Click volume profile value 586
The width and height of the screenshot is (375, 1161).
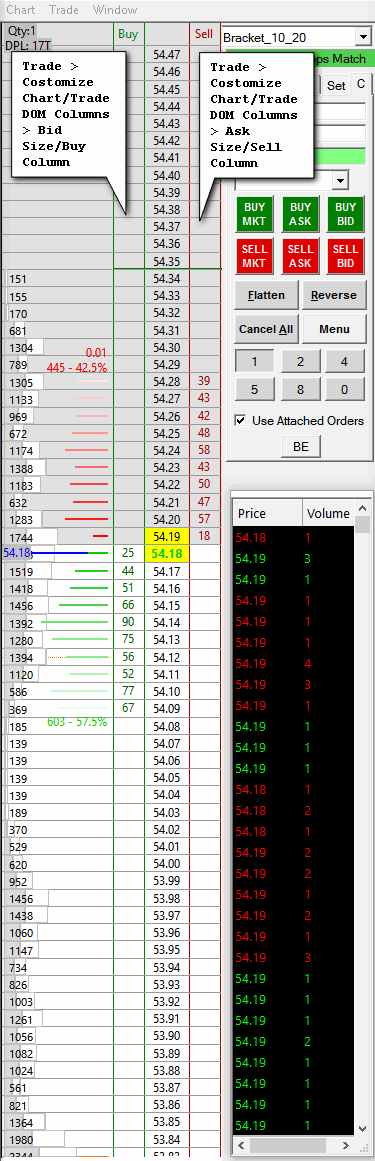pos(18,691)
